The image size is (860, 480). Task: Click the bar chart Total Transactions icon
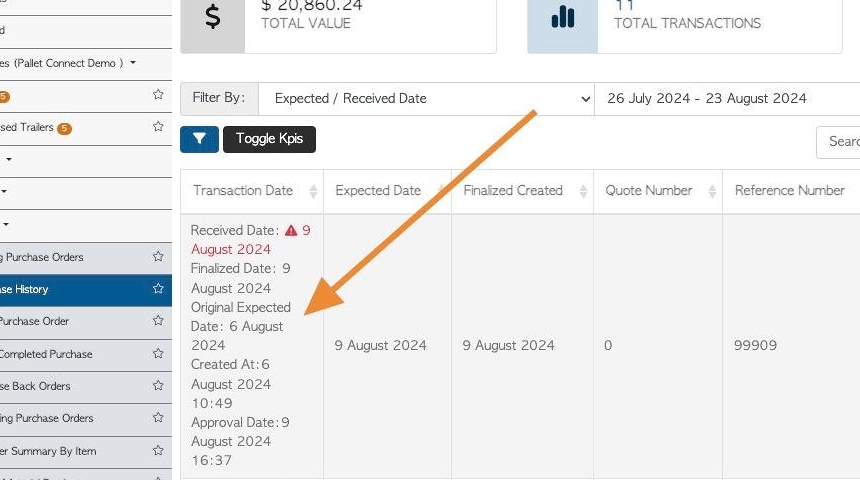pos(563,18)
